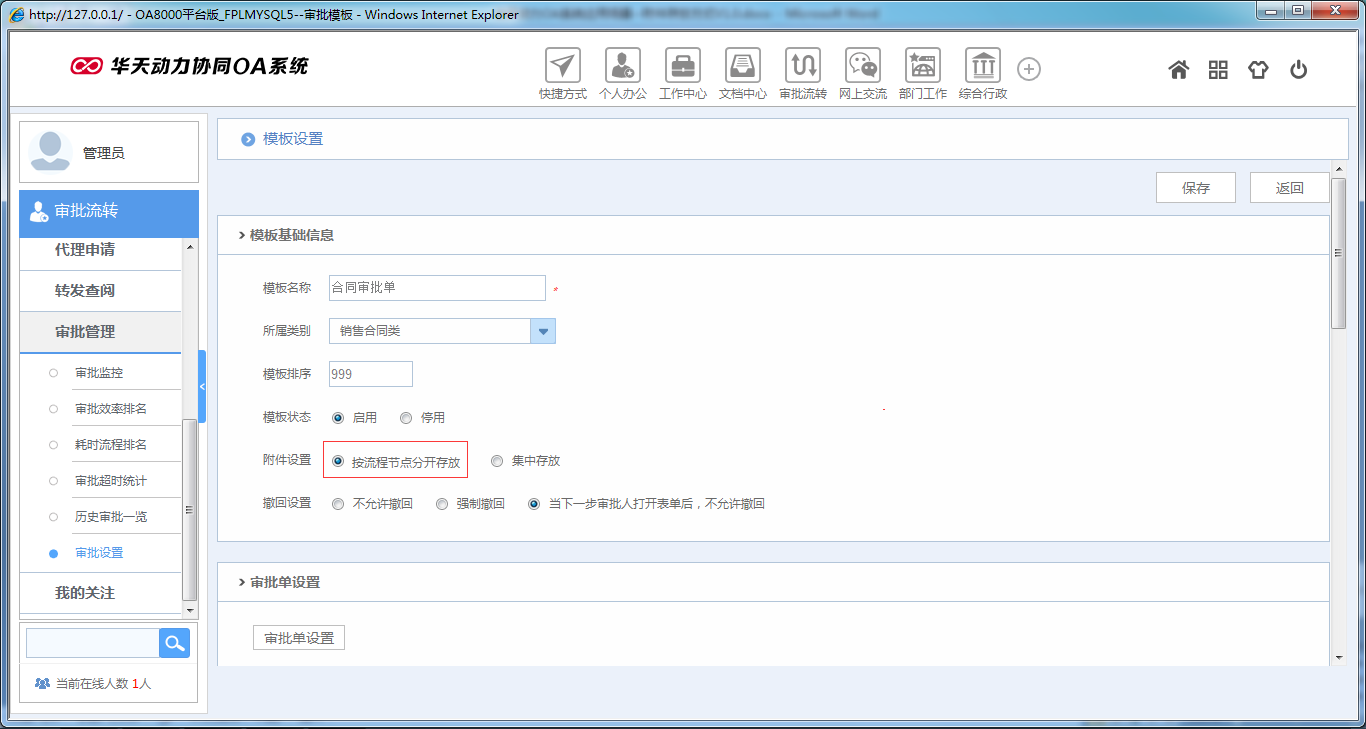The height and width of the screenshot is (729, 1366).
Task: Click the 保存 button to save
Action: pyautogui.click(x=1195, y=187)
